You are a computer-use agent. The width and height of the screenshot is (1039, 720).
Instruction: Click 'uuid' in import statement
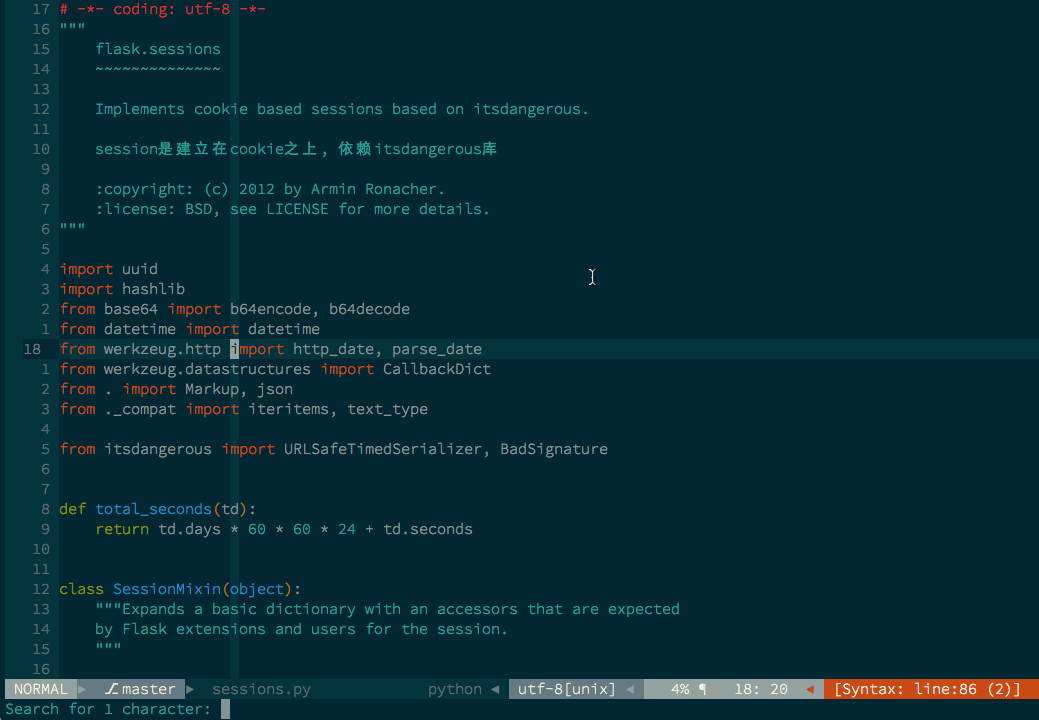click(140, 269)
